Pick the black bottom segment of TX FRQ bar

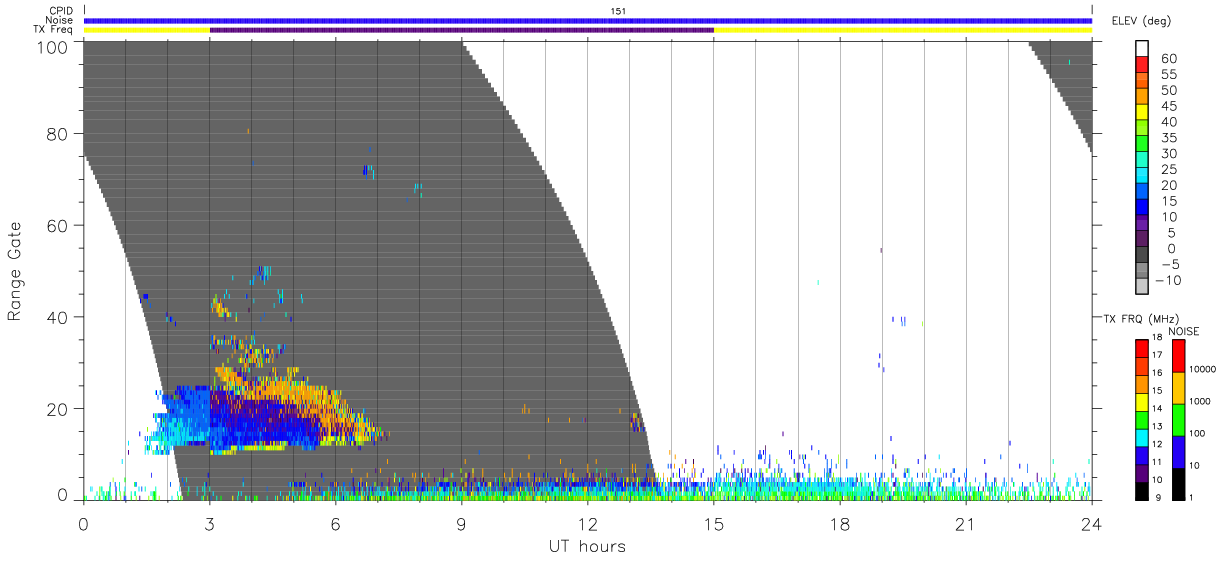click(x=1142, y=490)
